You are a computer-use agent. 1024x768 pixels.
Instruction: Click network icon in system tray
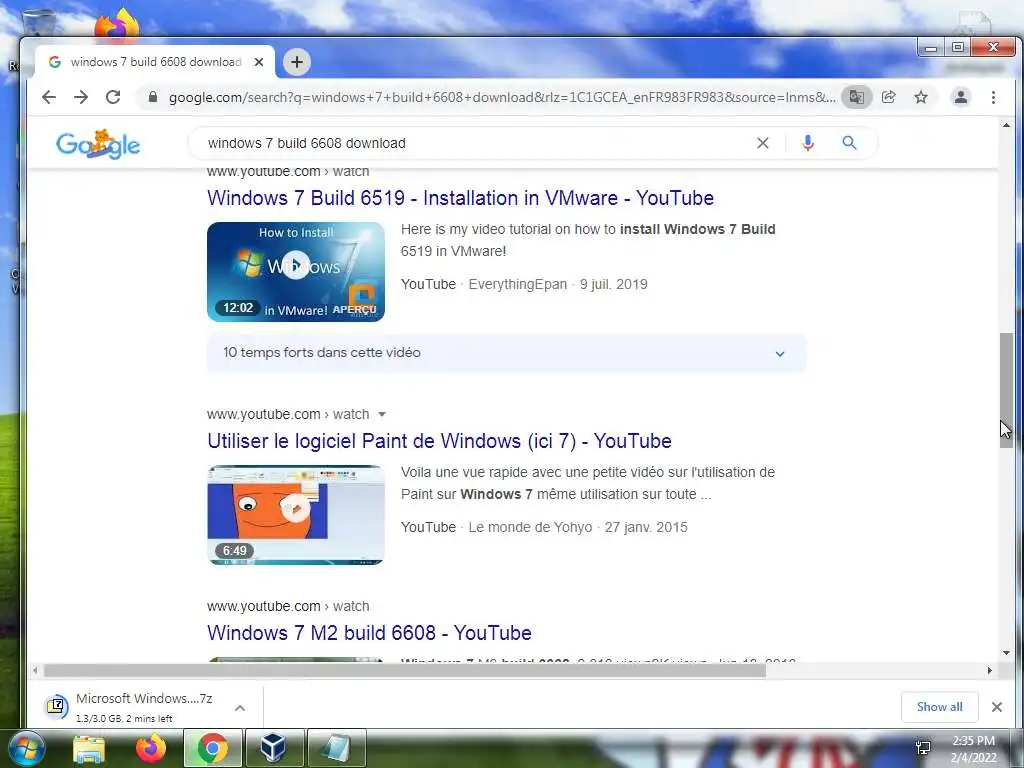point(923,748)
